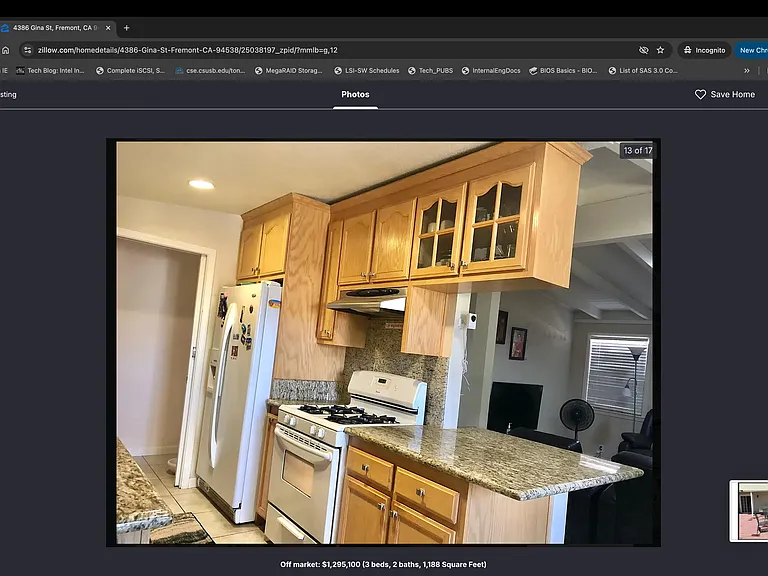768x576 pixels.
Task: Click the browser home icon
Action: 5,50
